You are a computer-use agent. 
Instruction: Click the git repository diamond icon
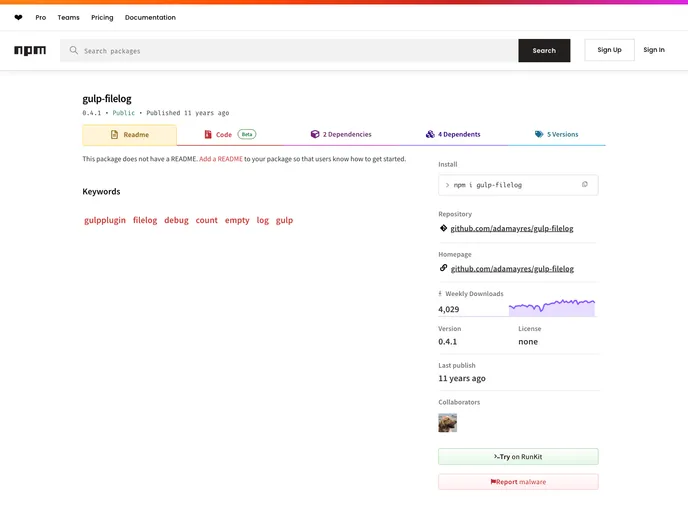443,228
